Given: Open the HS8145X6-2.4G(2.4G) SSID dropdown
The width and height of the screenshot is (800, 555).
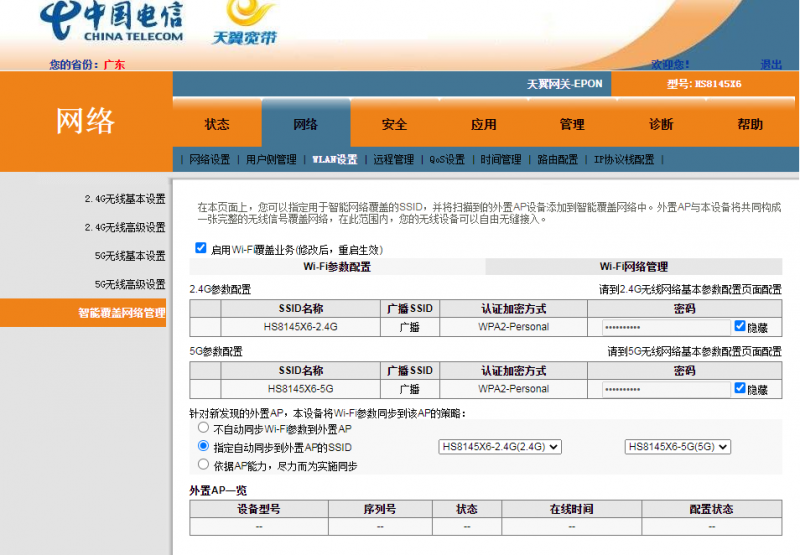Looking at the screenshot, I should 500,447.
